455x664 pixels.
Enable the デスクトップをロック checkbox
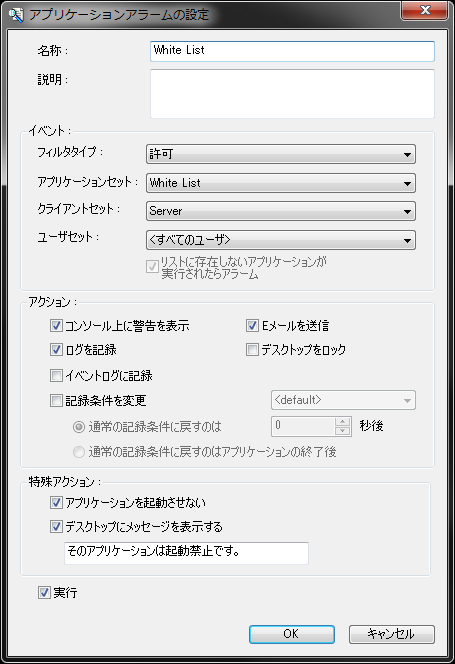(252, 350)
